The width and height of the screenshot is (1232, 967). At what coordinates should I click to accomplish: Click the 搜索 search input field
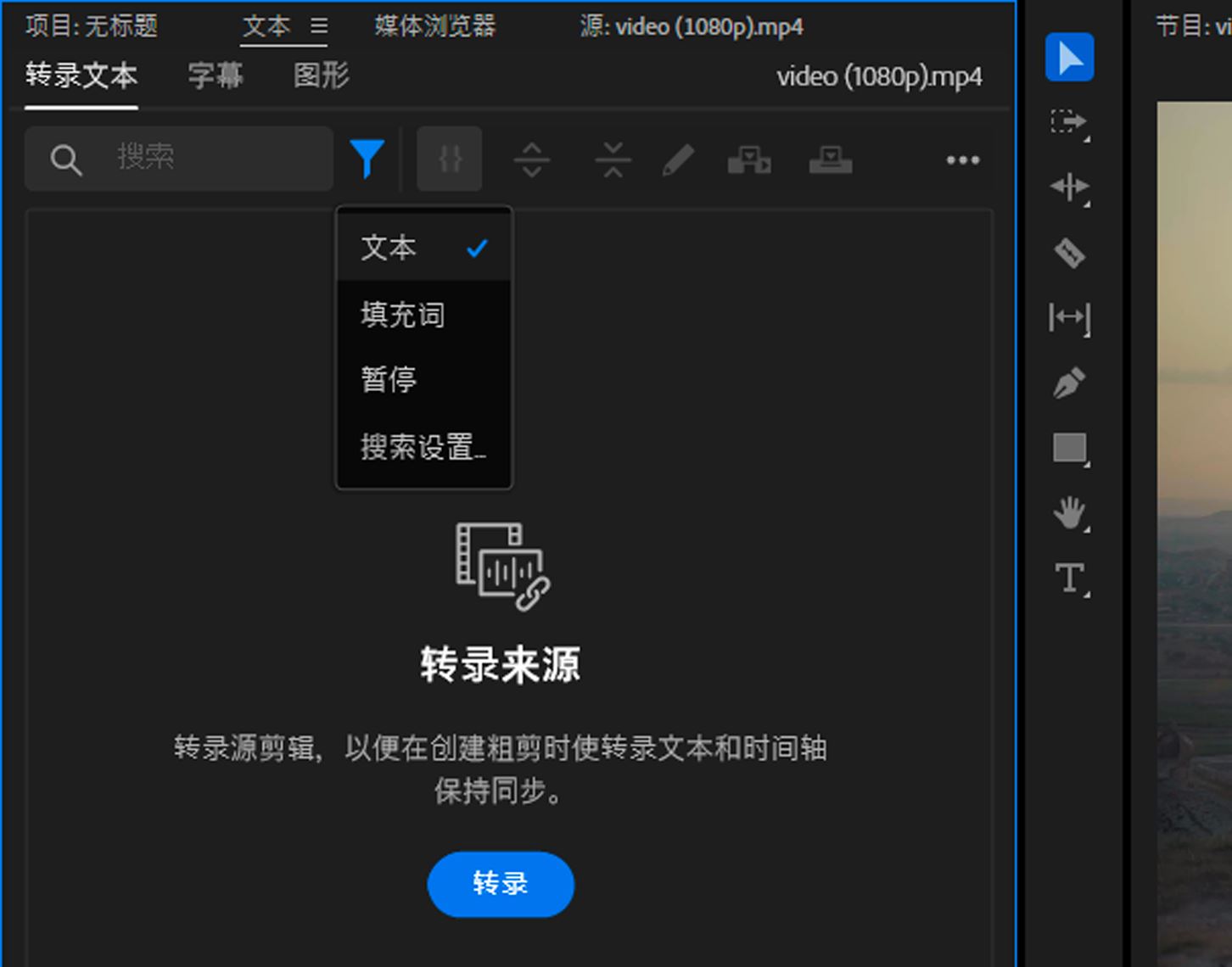pos(212,158)
